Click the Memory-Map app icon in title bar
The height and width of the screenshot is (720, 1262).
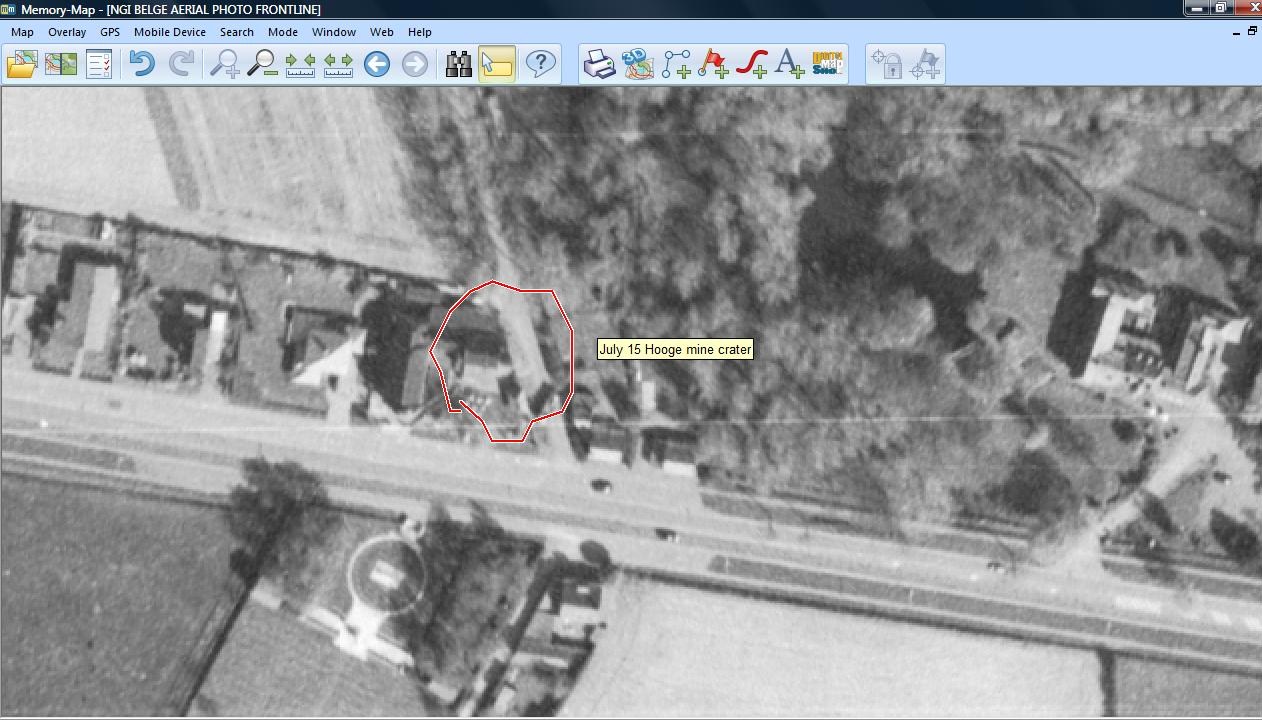click(x=9, y=9)
